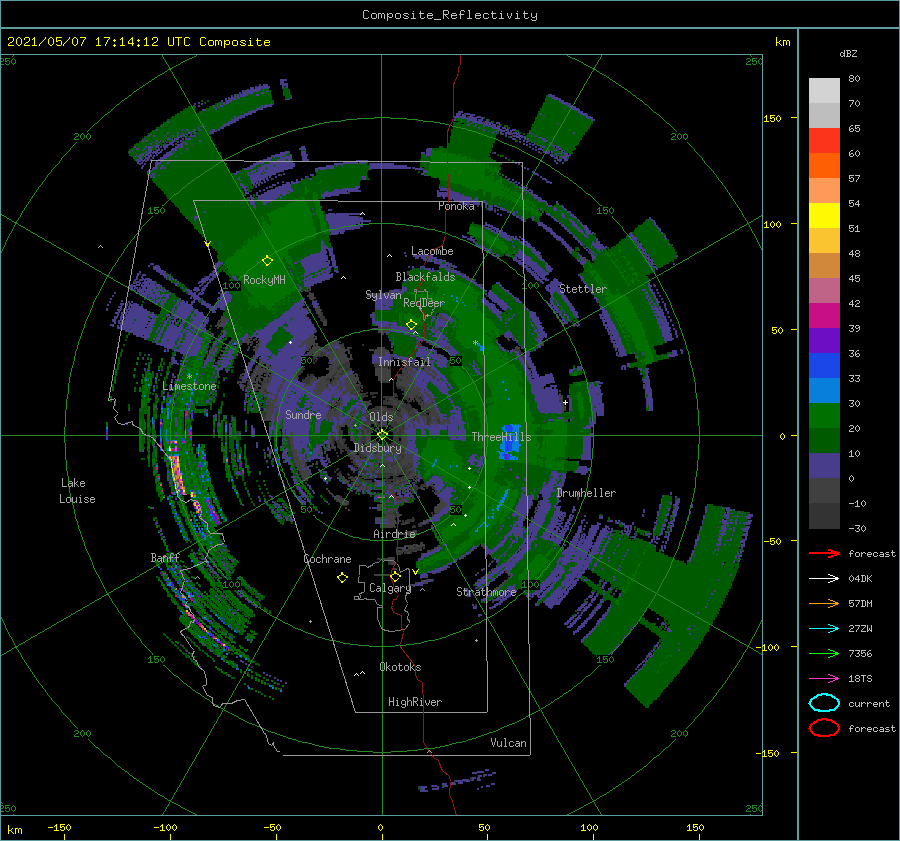Click the Innisfail city label

click(x=404, y=362)
